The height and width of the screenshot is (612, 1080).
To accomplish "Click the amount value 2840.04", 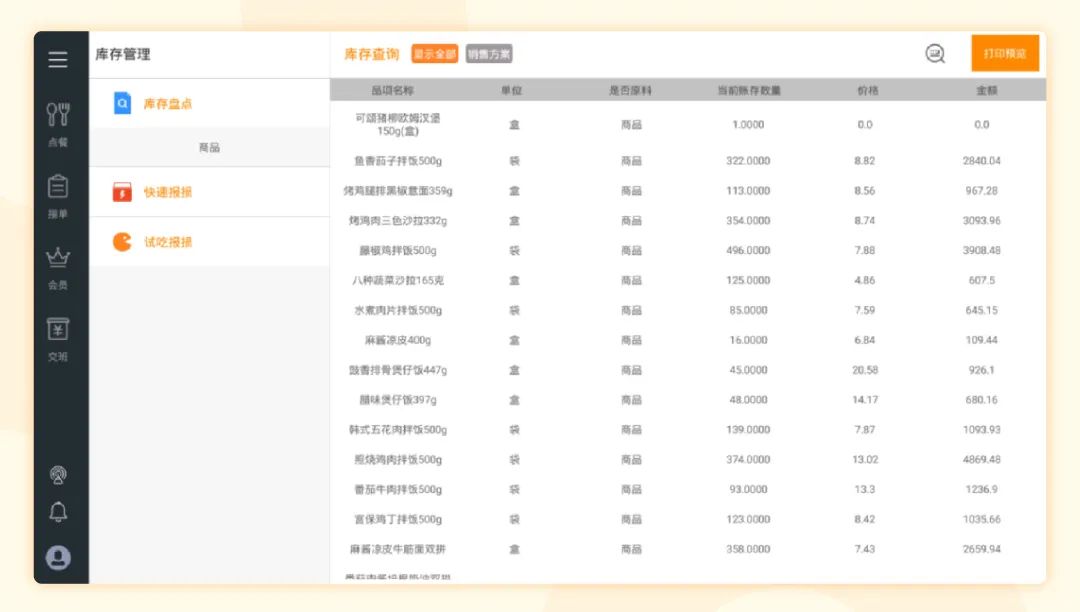I will (982, 161).
